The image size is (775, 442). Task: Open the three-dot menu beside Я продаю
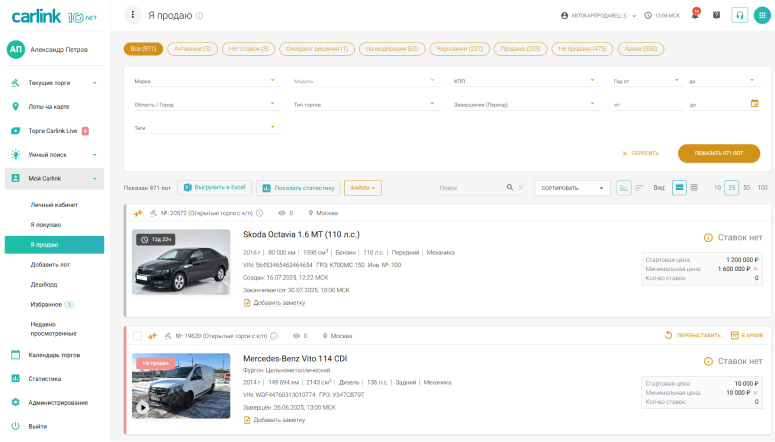133,15
